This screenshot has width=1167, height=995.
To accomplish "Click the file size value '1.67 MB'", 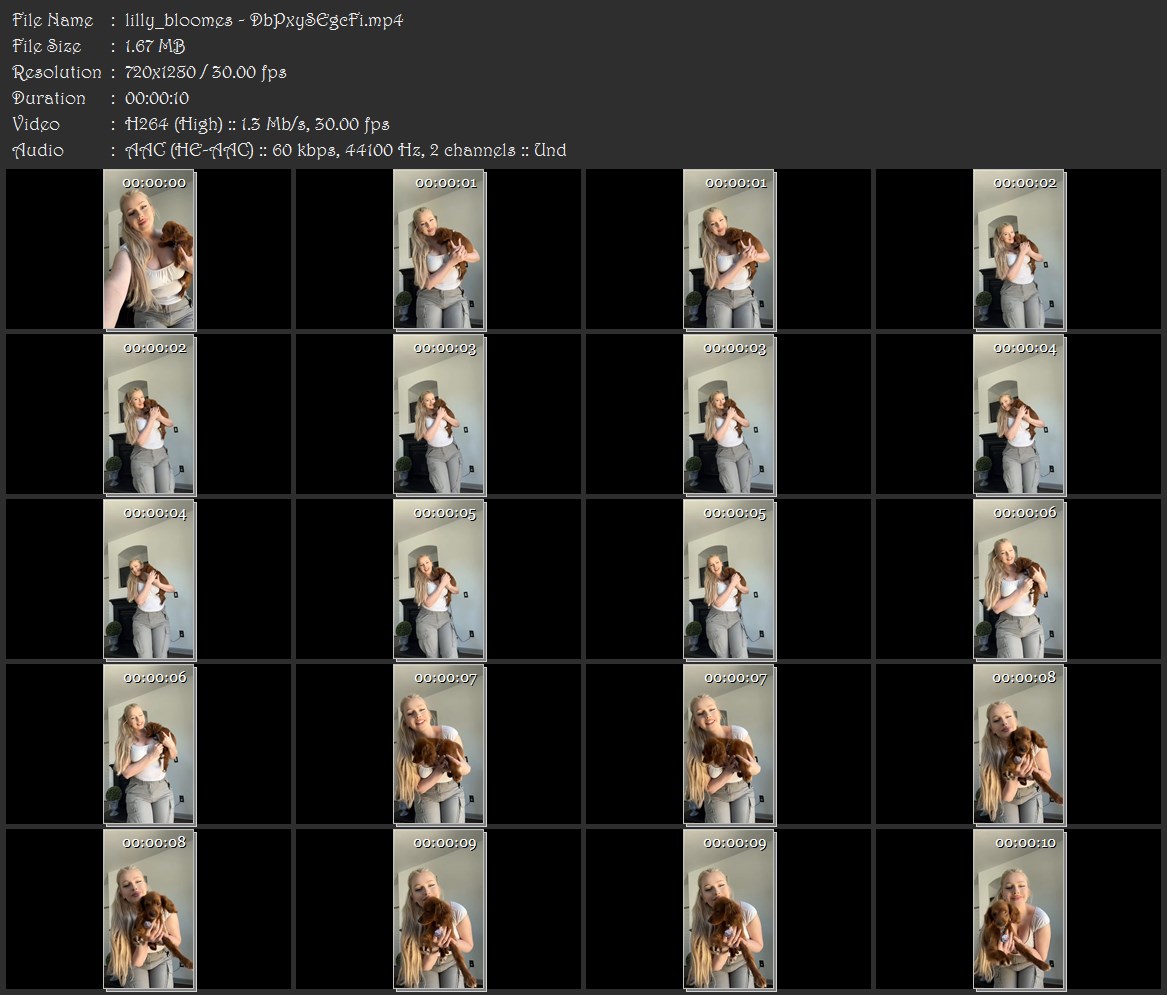I will [x=155, y=46].
